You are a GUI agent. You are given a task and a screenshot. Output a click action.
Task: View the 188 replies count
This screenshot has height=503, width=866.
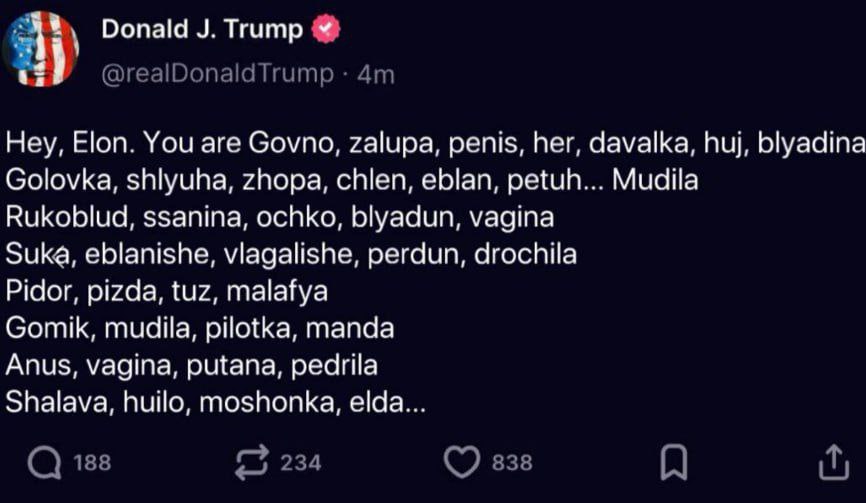click(92, 463)
